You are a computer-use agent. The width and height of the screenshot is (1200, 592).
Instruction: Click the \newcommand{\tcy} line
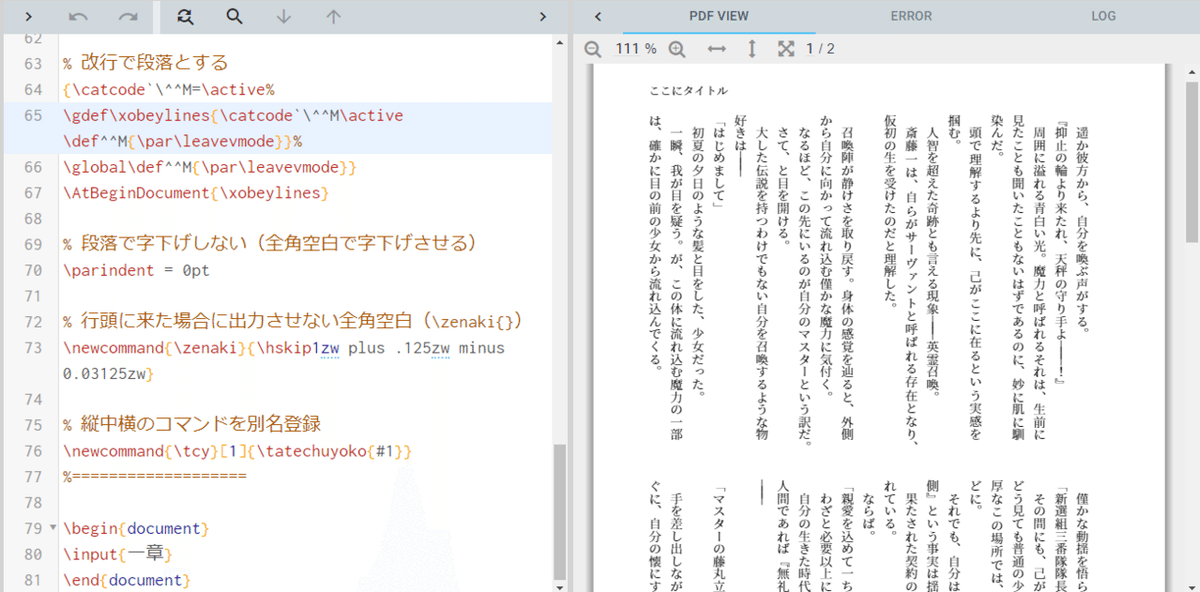pyautogui.click(x=237, y=451)
